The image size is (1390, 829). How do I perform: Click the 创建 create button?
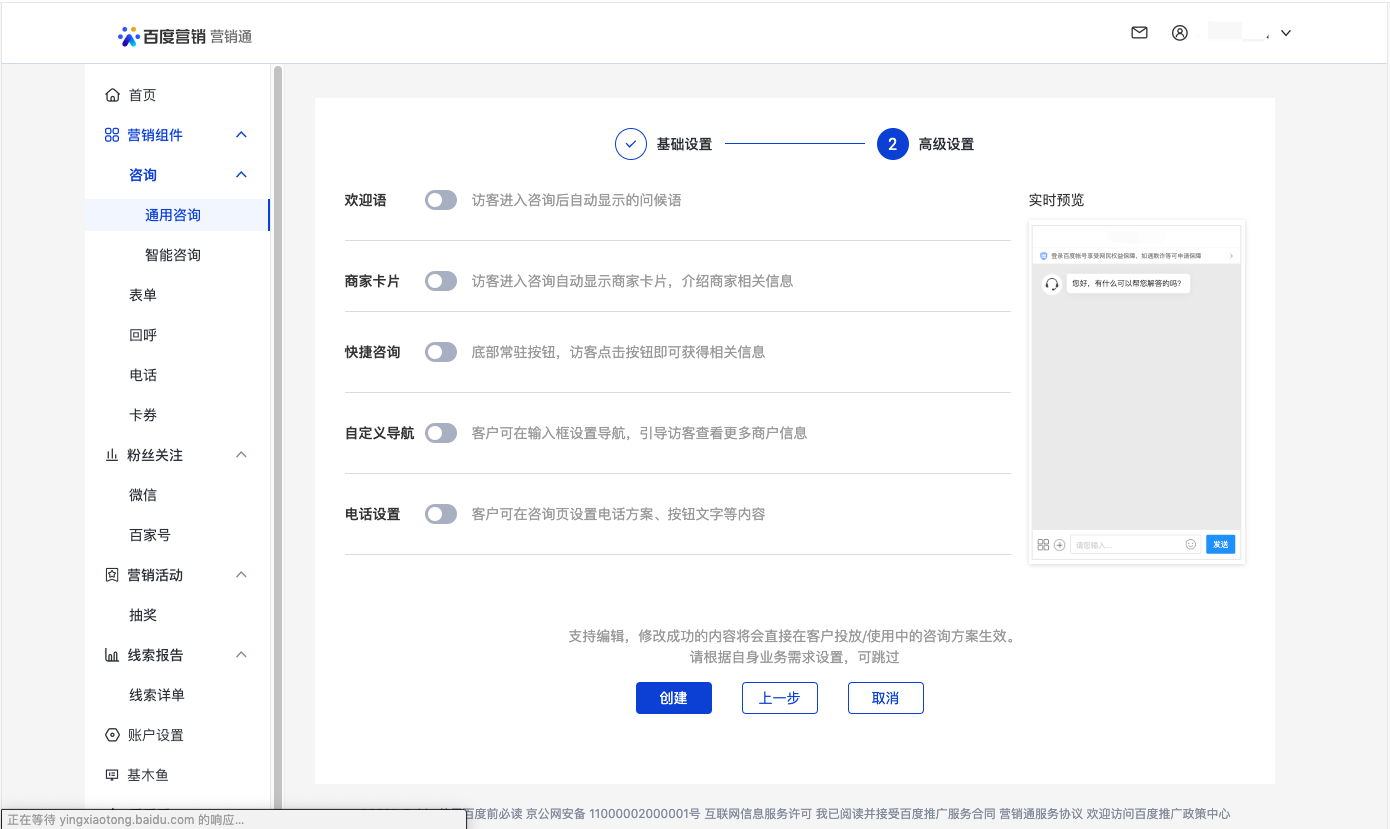tap(673, 697)
